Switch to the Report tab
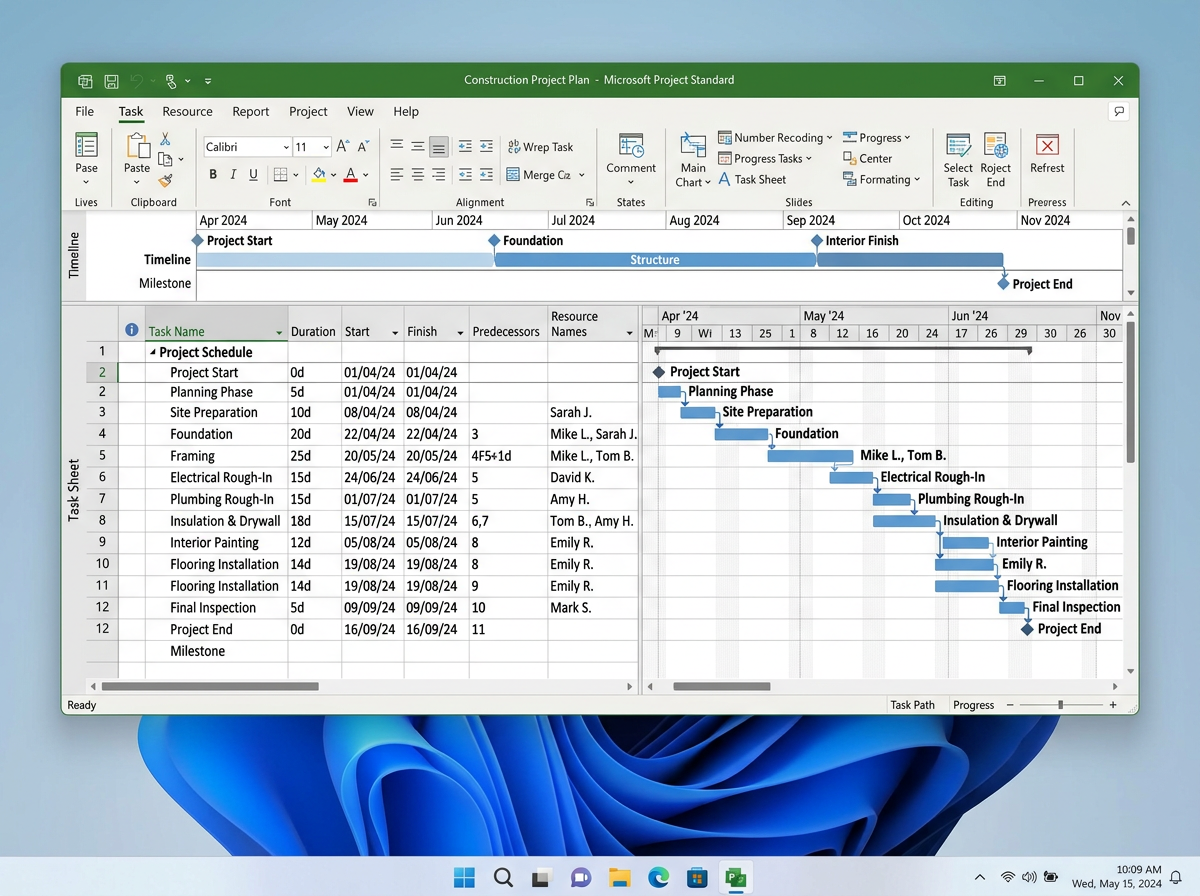Screen dimensions: 1200x896 tap(251, 112)
